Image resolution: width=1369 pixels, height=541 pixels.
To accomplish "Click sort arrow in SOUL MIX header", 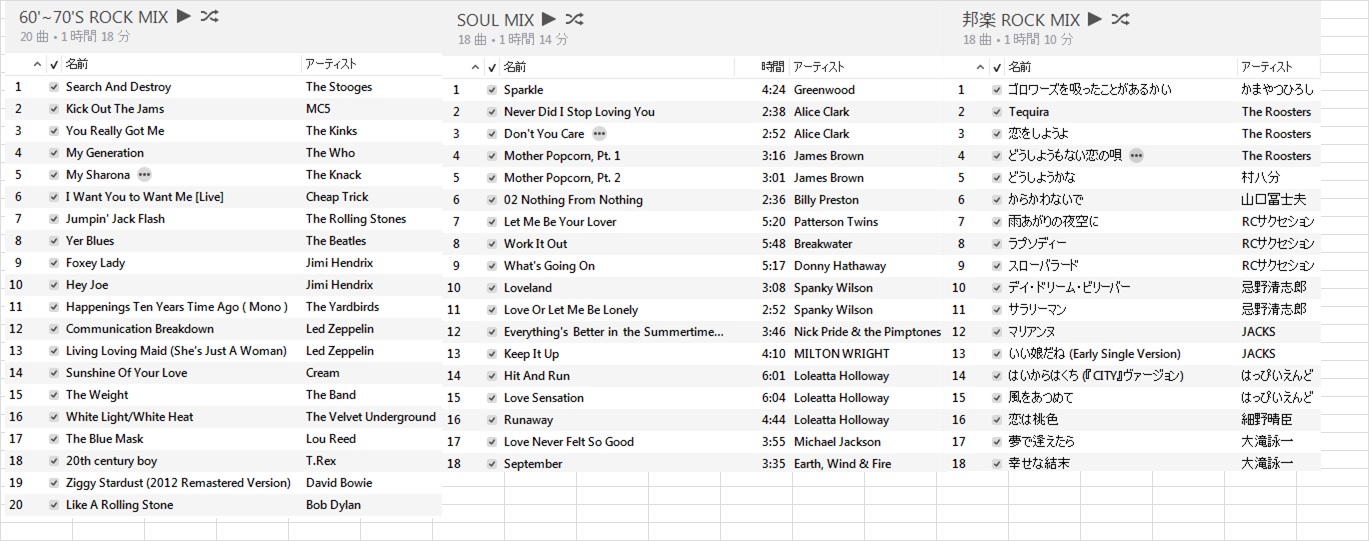I will tap(476, 67).
